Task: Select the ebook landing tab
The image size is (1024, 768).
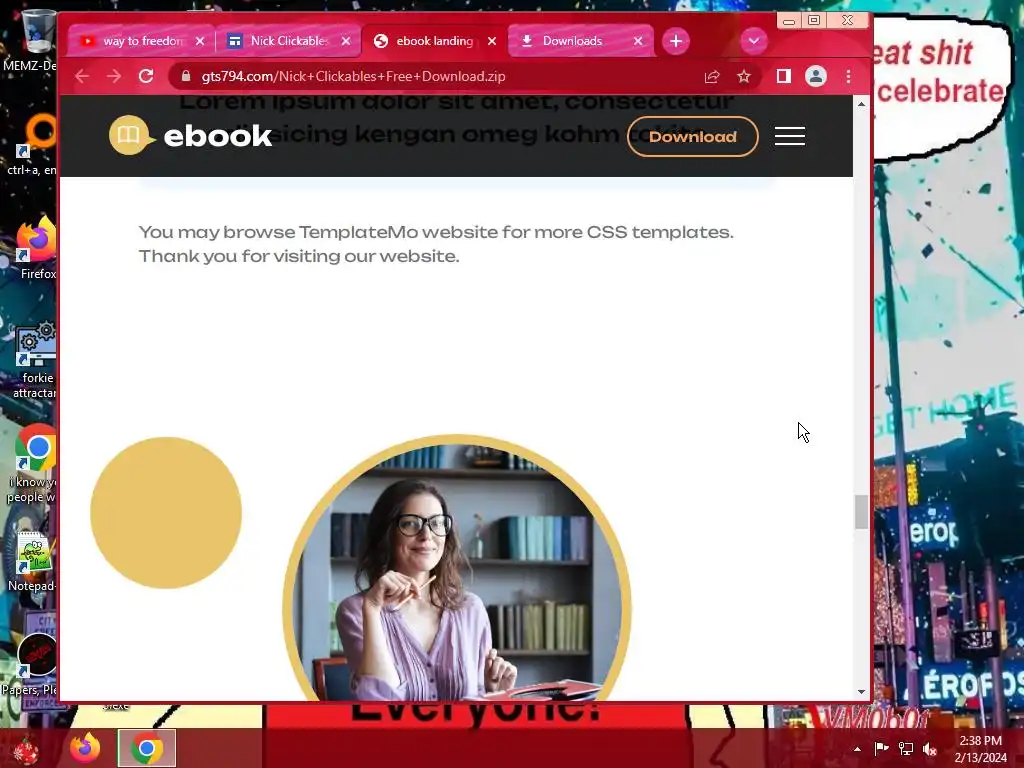Action: coord(434,41)
